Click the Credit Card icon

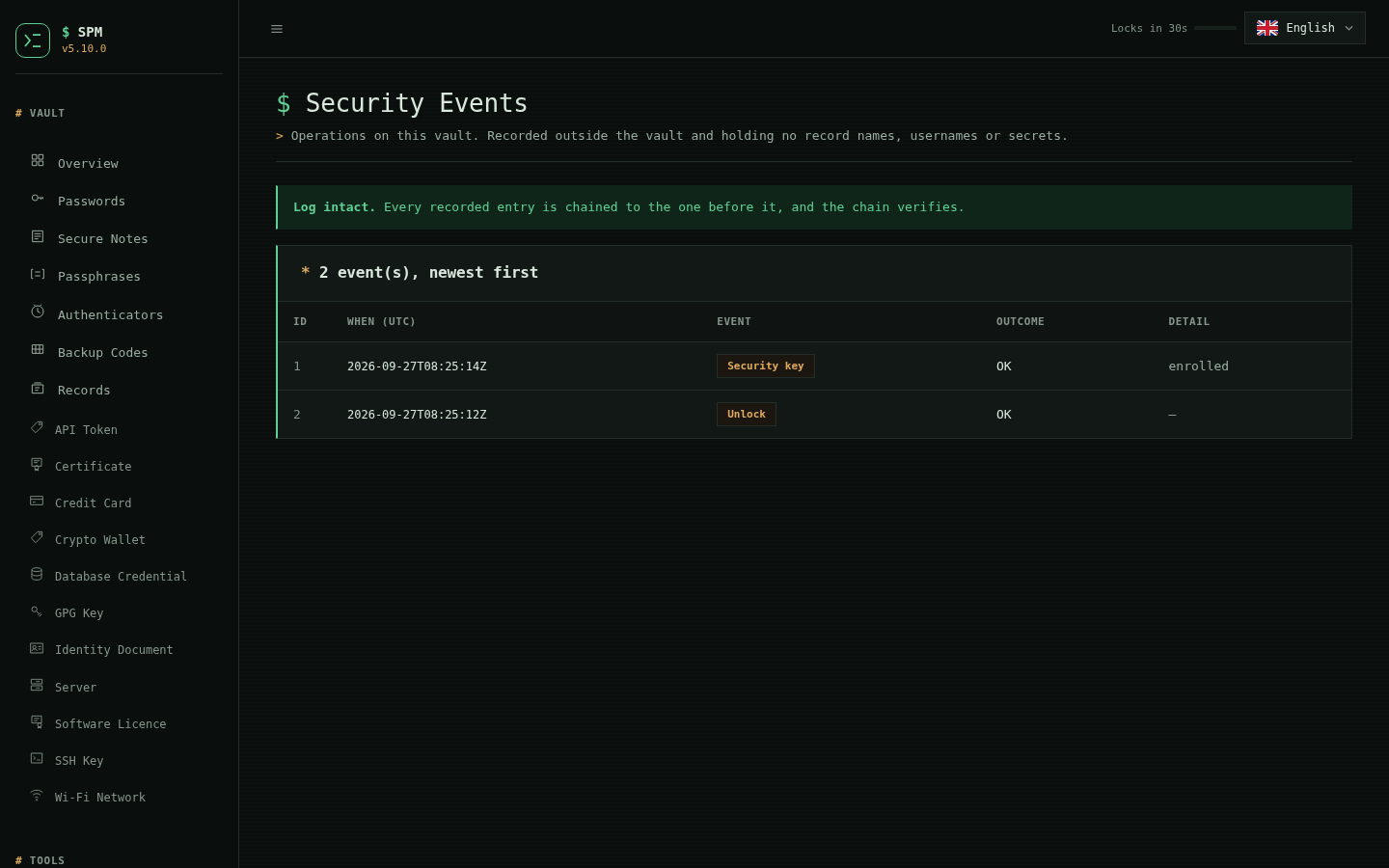click(x=37, y=501)
